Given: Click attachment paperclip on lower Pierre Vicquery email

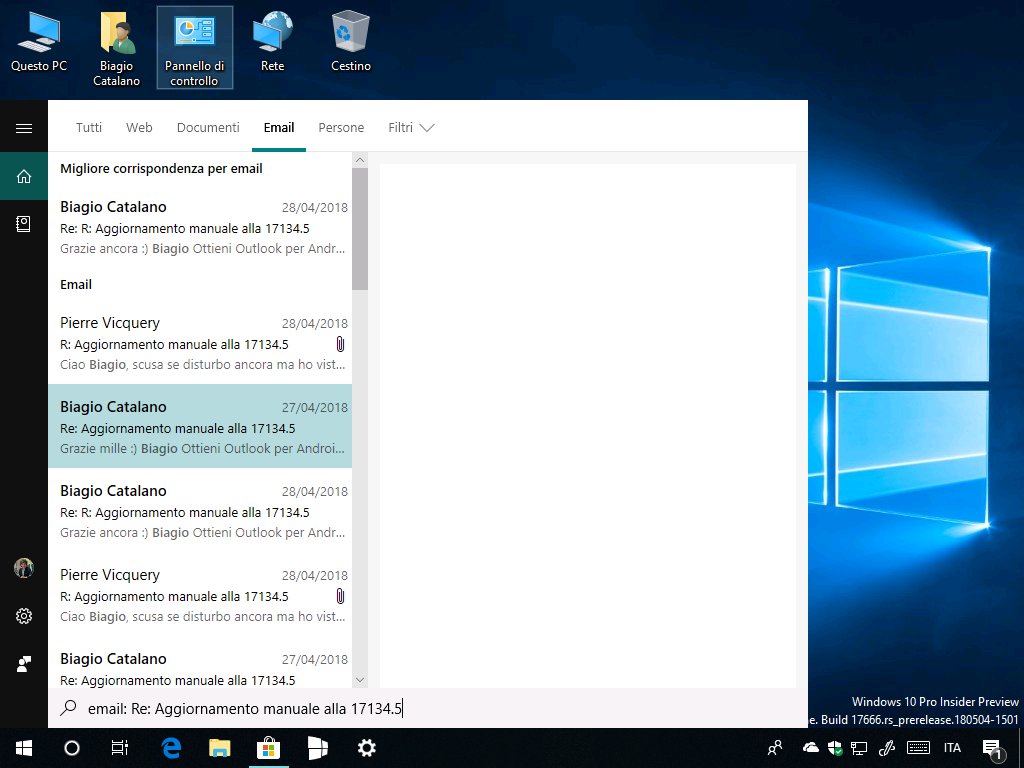Looking at the screenshot, I should click(340, 596).
